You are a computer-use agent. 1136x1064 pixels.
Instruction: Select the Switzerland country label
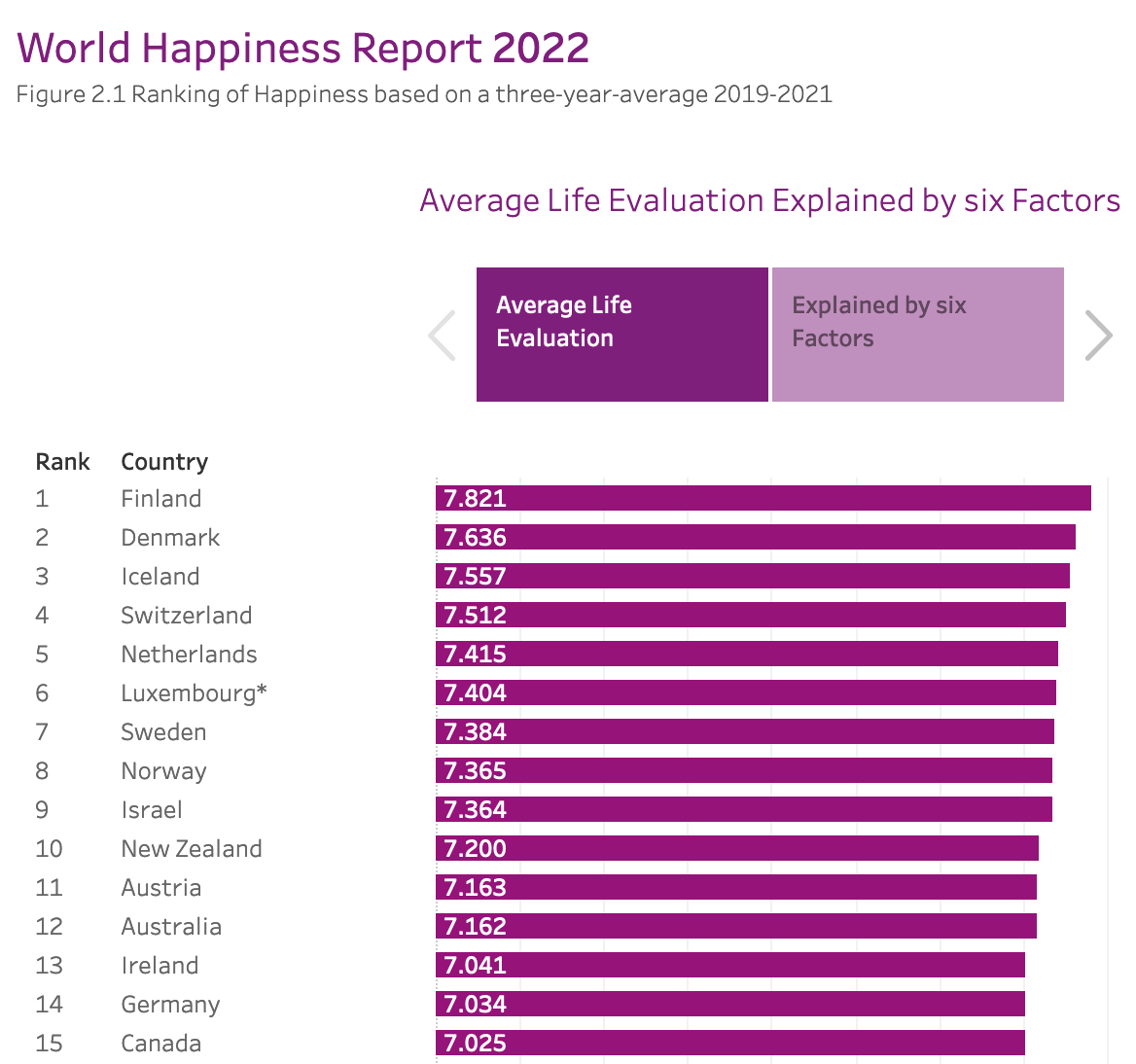tap(186, 615)
